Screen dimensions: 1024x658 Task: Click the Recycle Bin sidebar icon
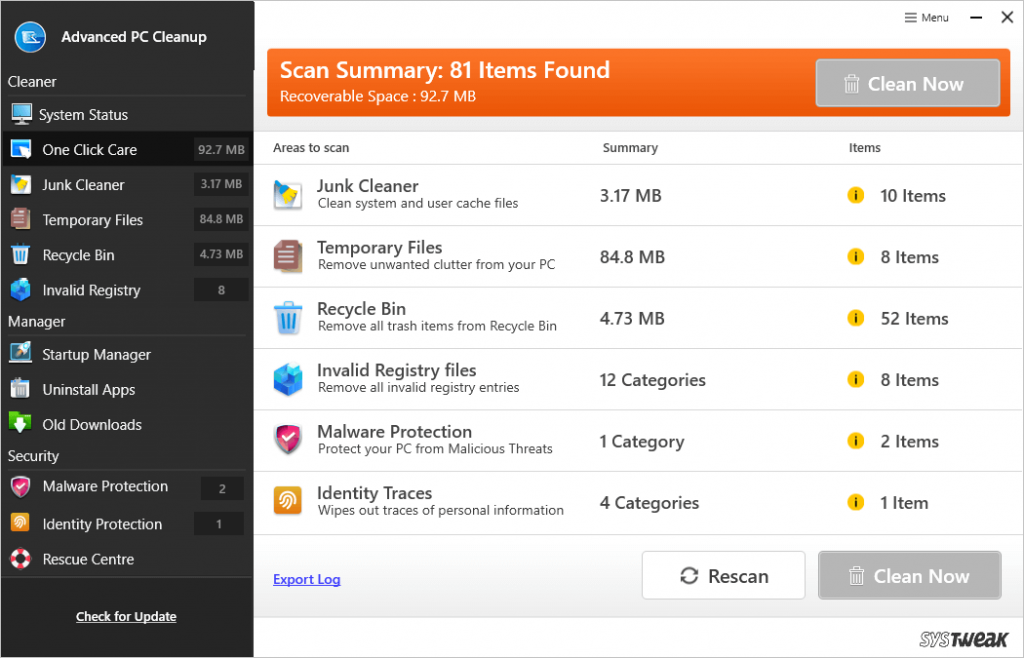[21, 255]
